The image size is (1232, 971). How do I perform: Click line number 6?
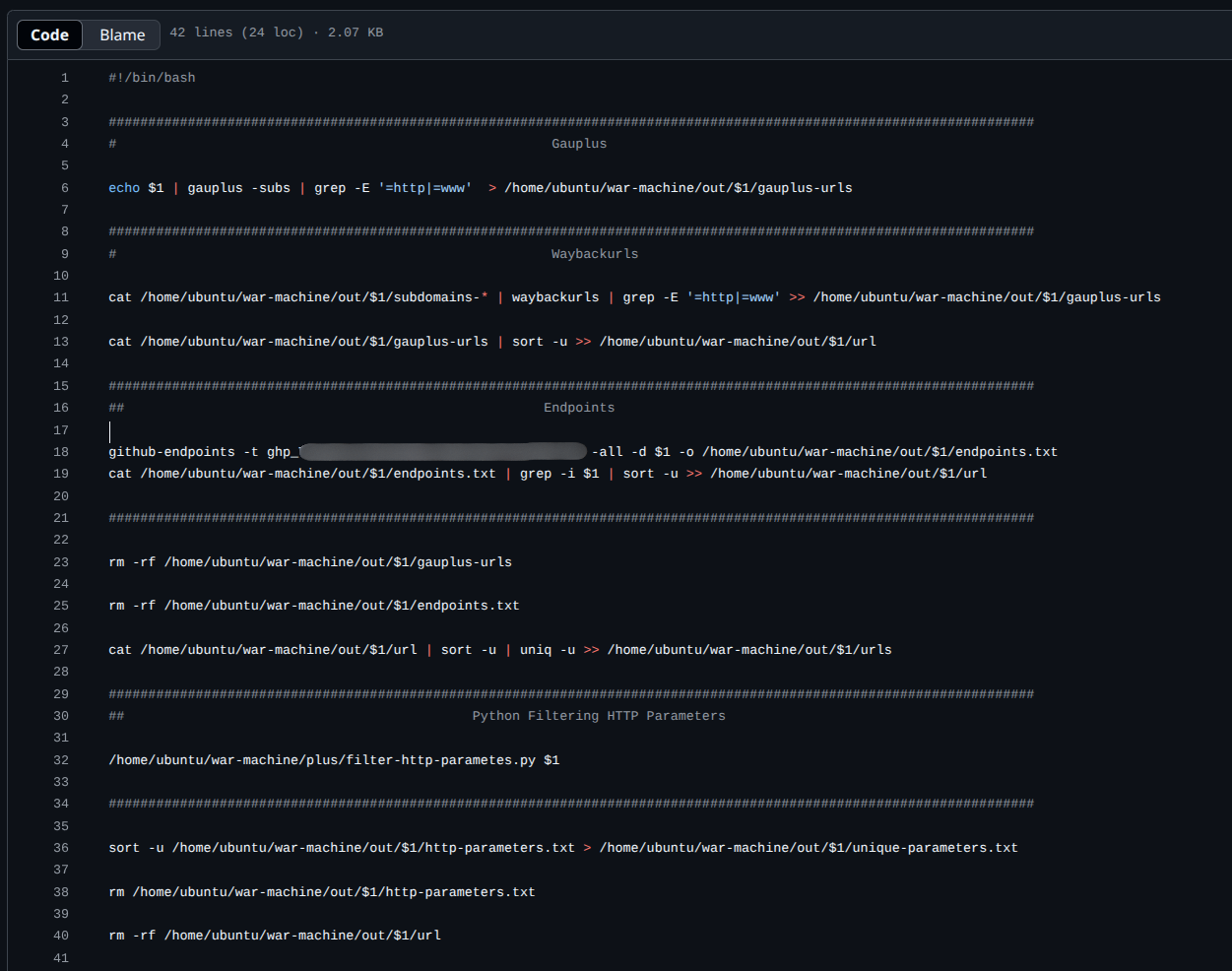(x=65, y=188)
